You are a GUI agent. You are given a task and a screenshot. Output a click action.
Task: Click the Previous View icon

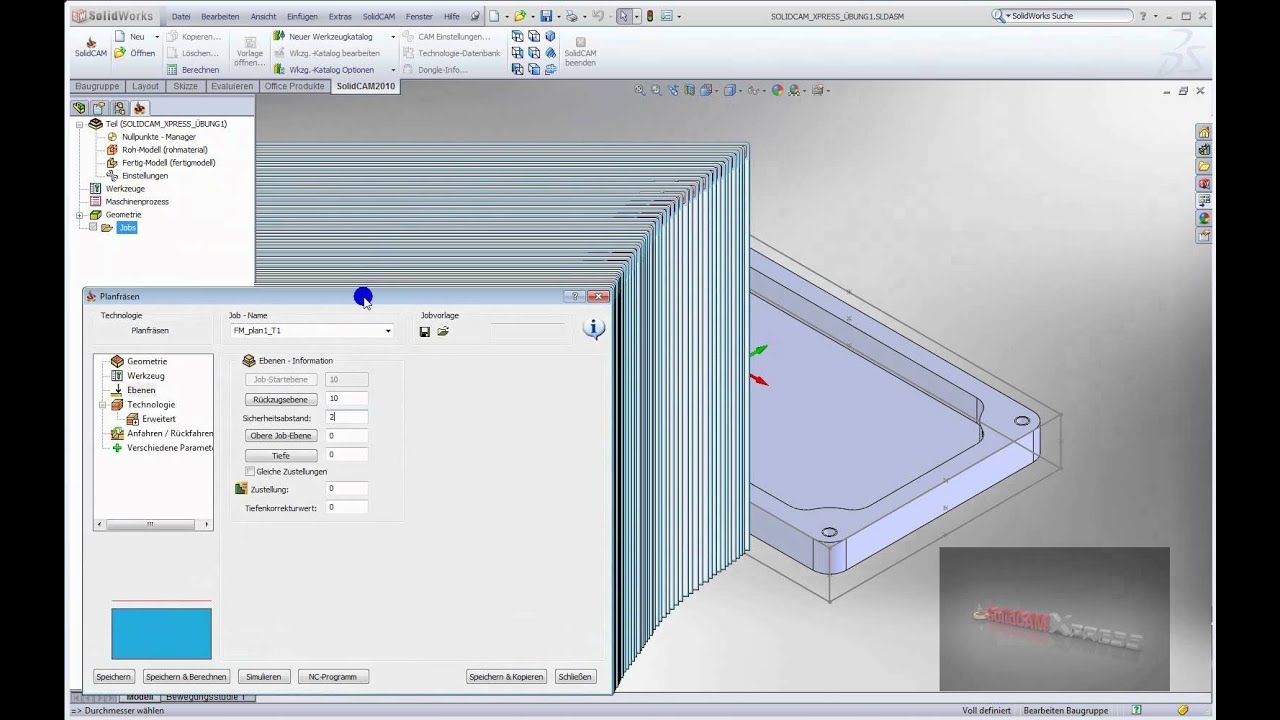[672, 90]
